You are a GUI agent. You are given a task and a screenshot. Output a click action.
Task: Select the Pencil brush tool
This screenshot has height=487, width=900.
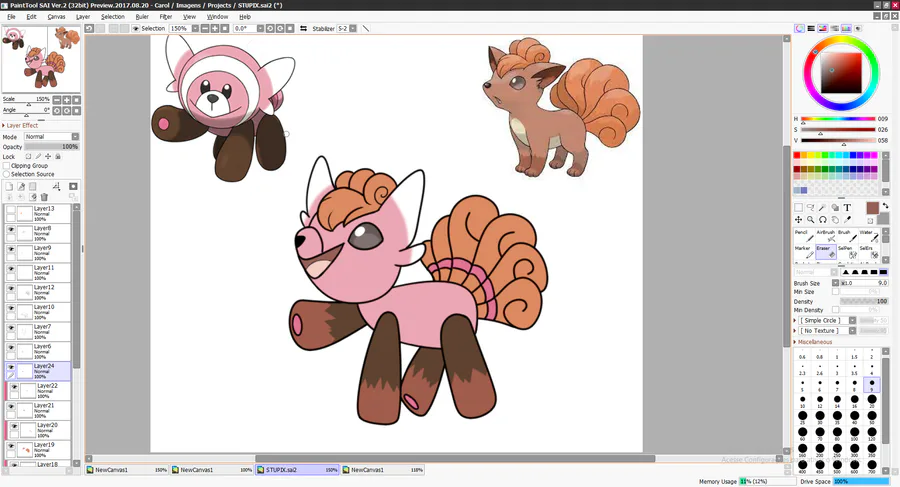[x=804, y=235]
